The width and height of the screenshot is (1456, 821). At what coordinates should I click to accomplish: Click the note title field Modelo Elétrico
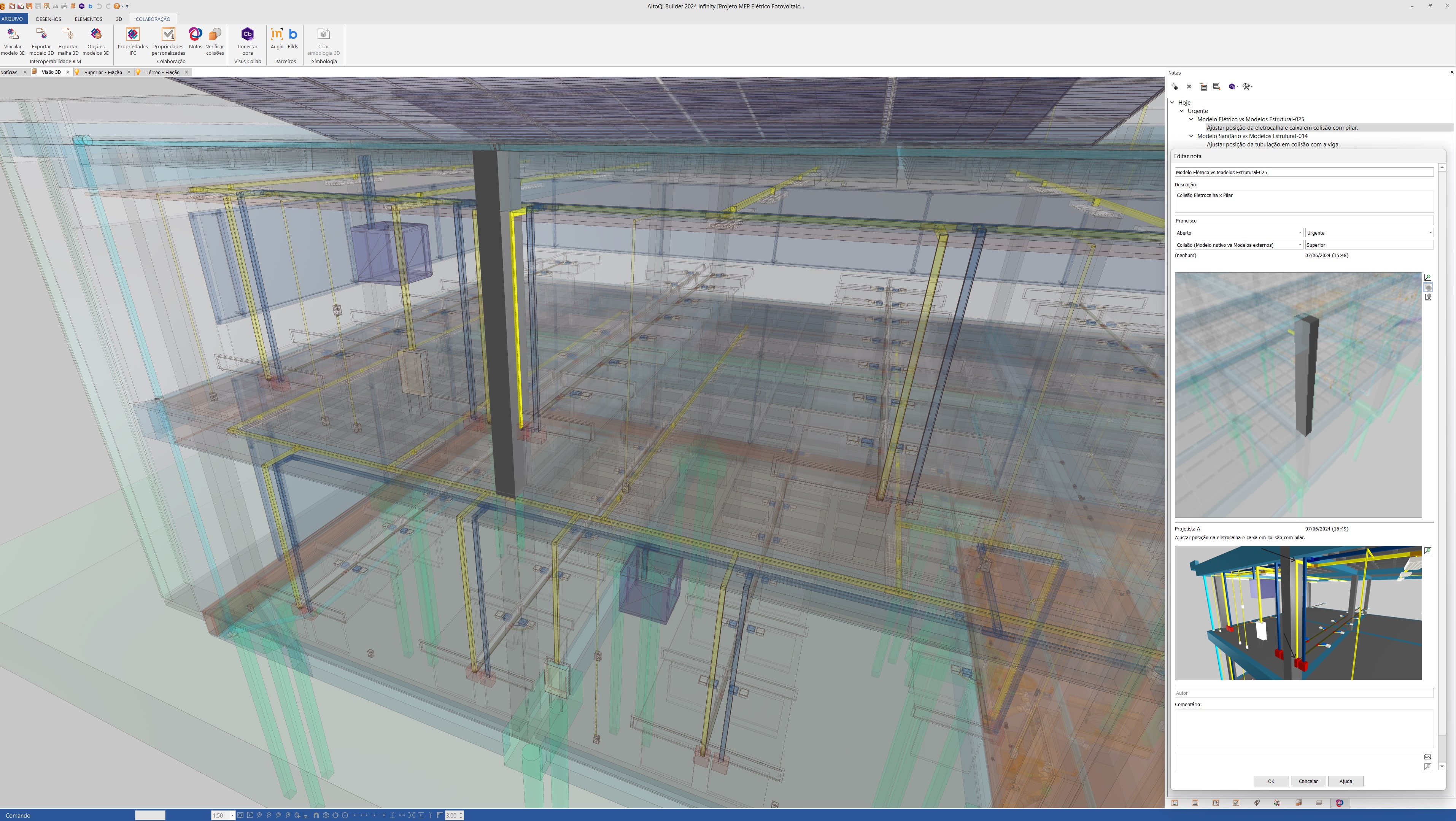[x=1304, y=172]
